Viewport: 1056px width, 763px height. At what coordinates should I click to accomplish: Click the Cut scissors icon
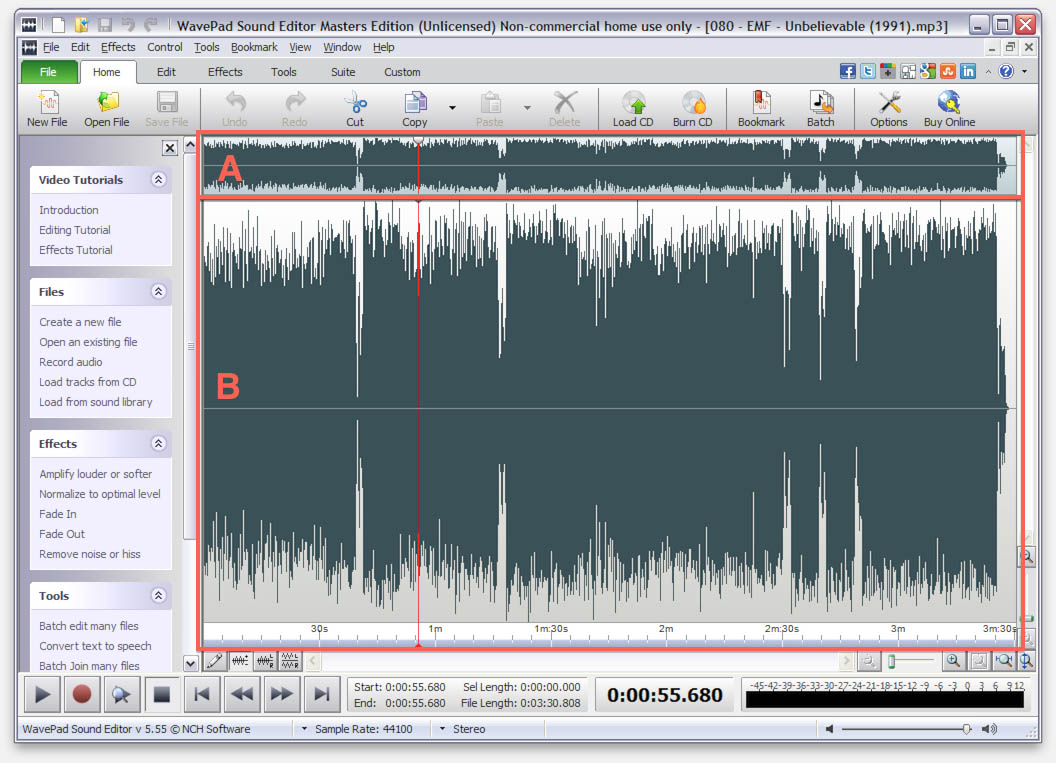[x=355, y=108]
